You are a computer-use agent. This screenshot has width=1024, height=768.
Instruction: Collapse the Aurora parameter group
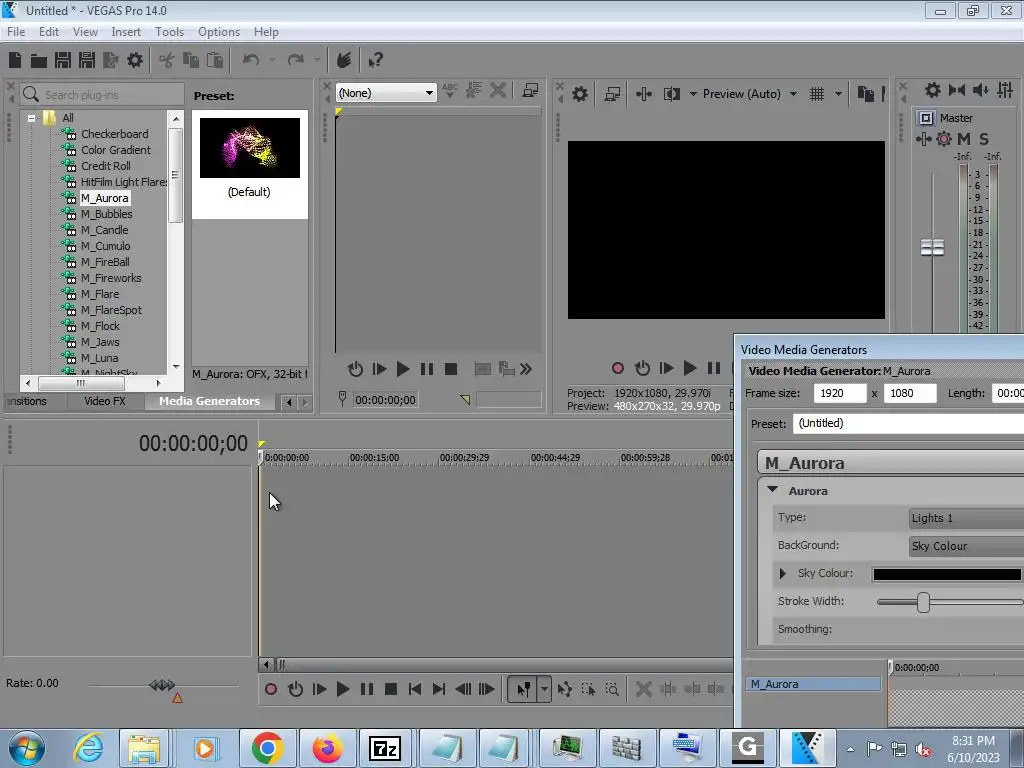coord(773,489)
